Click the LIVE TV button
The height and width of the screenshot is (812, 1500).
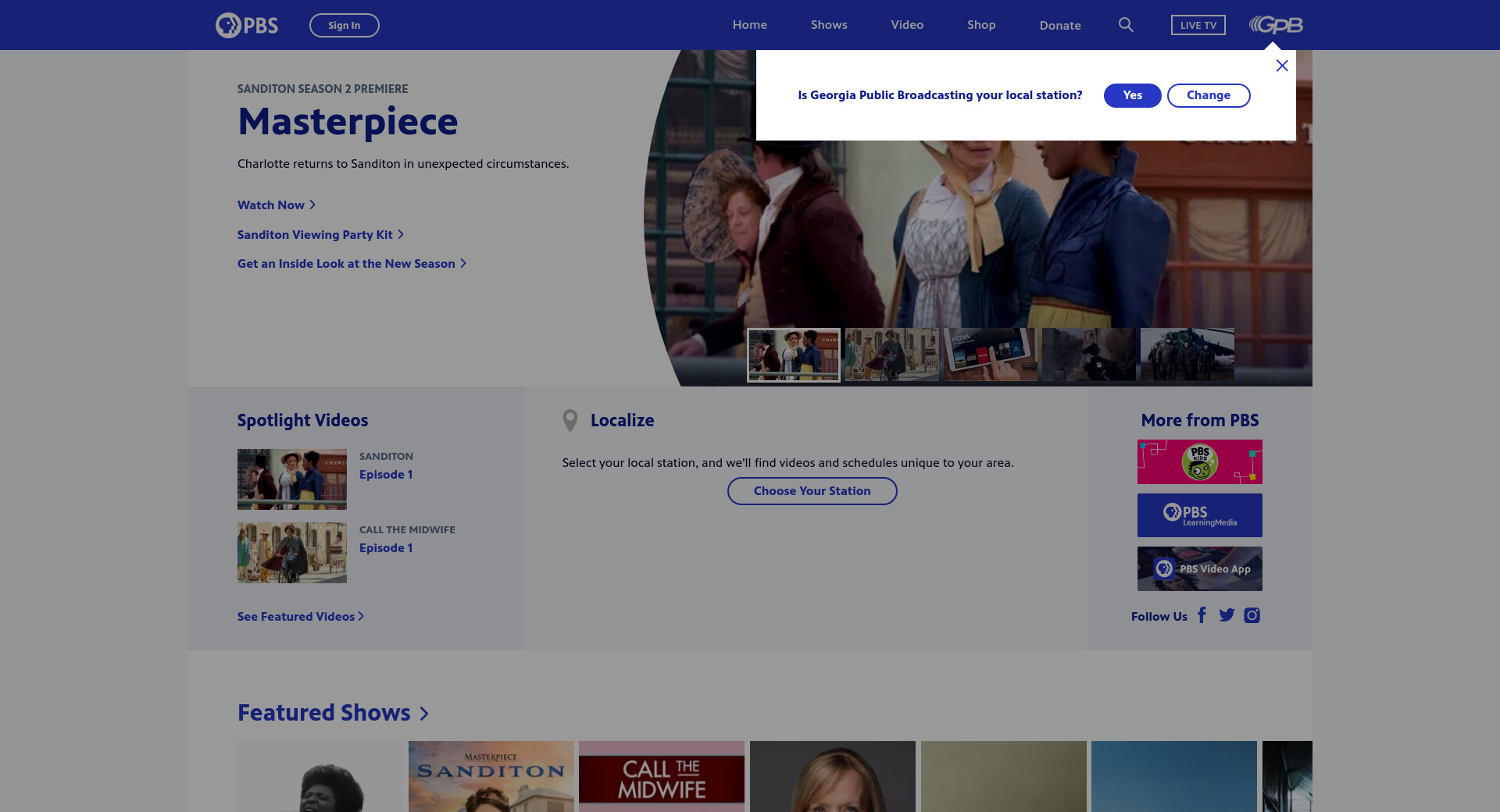pyautogui.click(x=1198, y=25)
